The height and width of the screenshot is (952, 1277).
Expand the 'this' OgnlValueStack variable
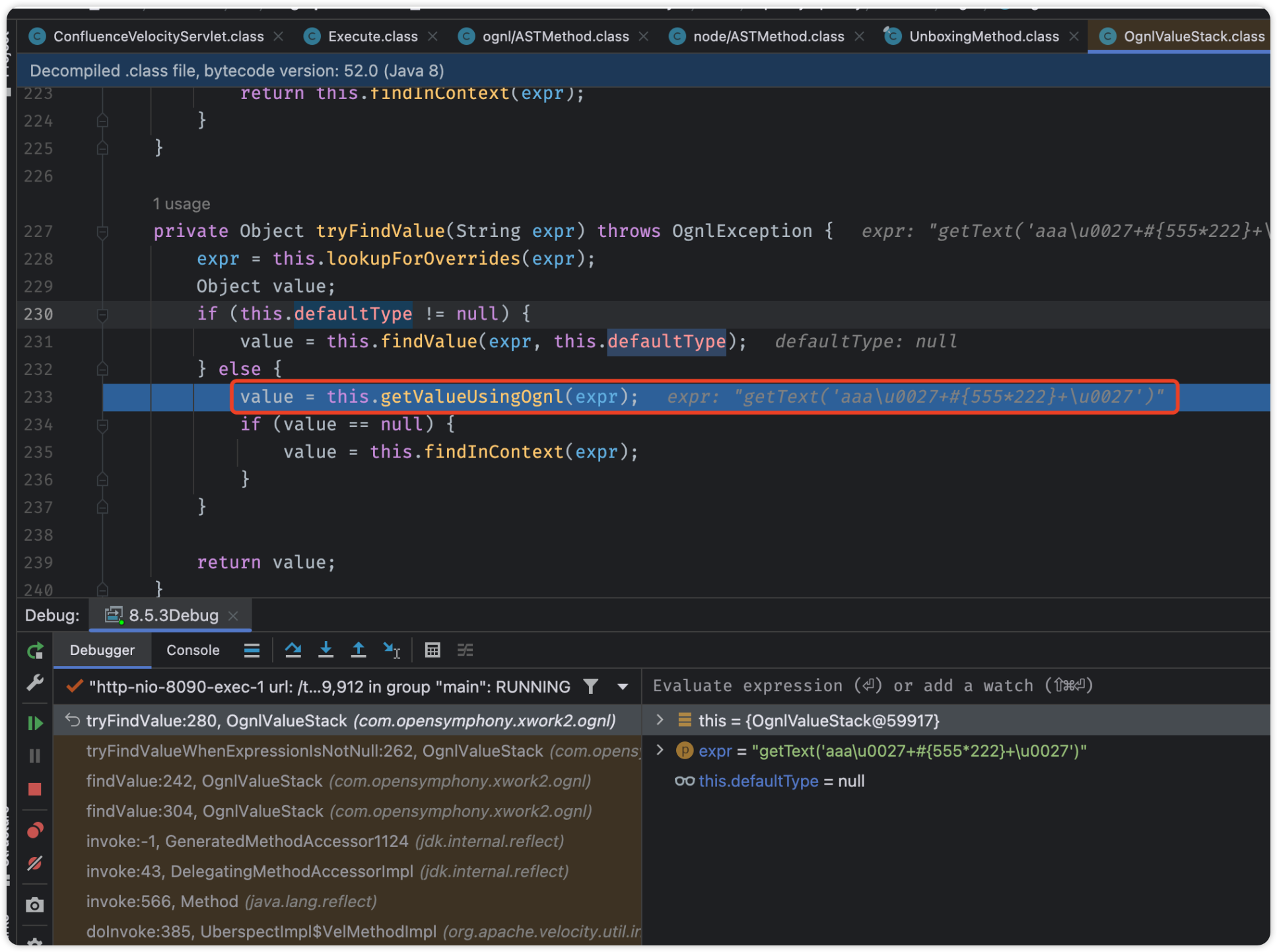tap(660, 720)
